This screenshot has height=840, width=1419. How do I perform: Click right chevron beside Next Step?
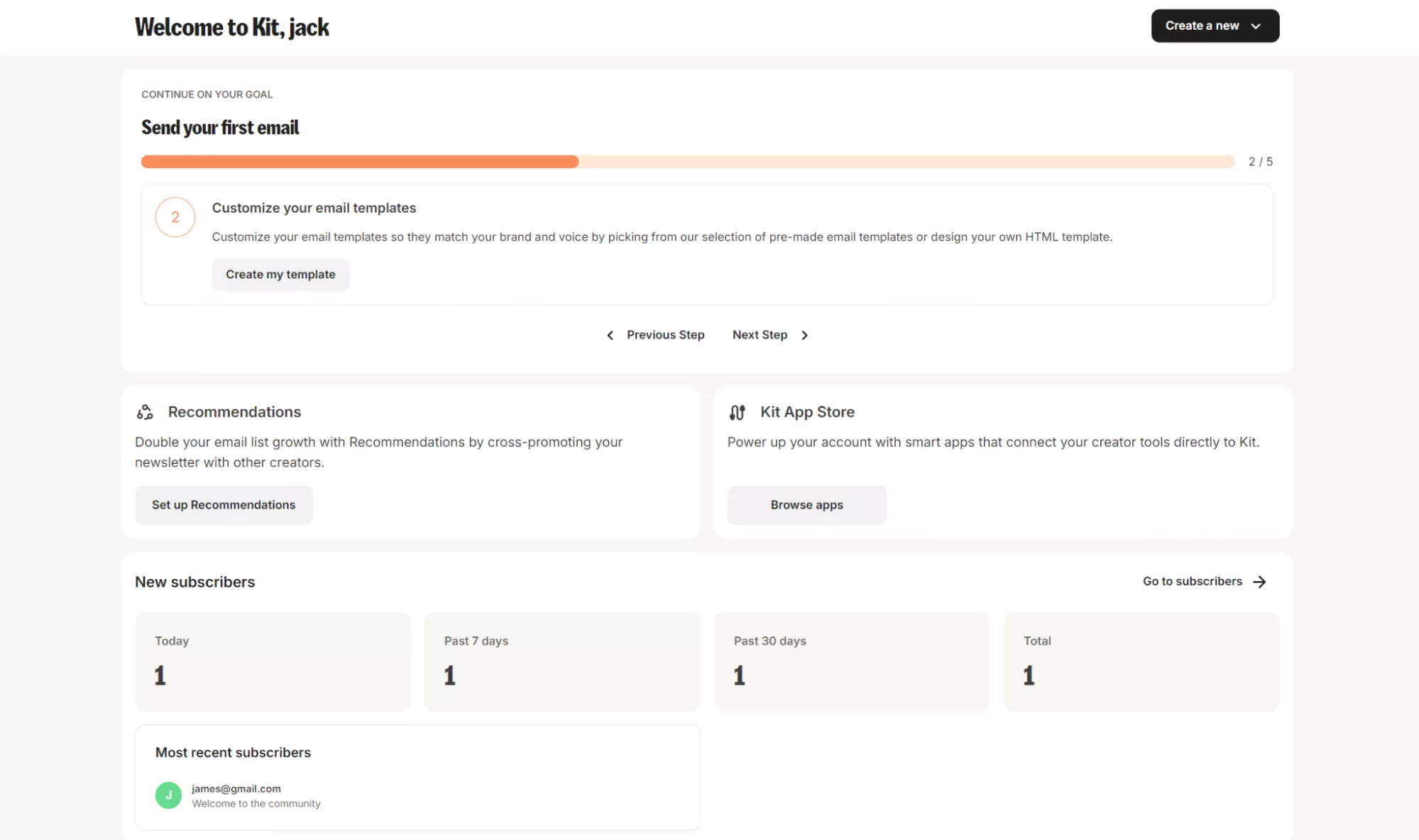click(x=804, y=335)
